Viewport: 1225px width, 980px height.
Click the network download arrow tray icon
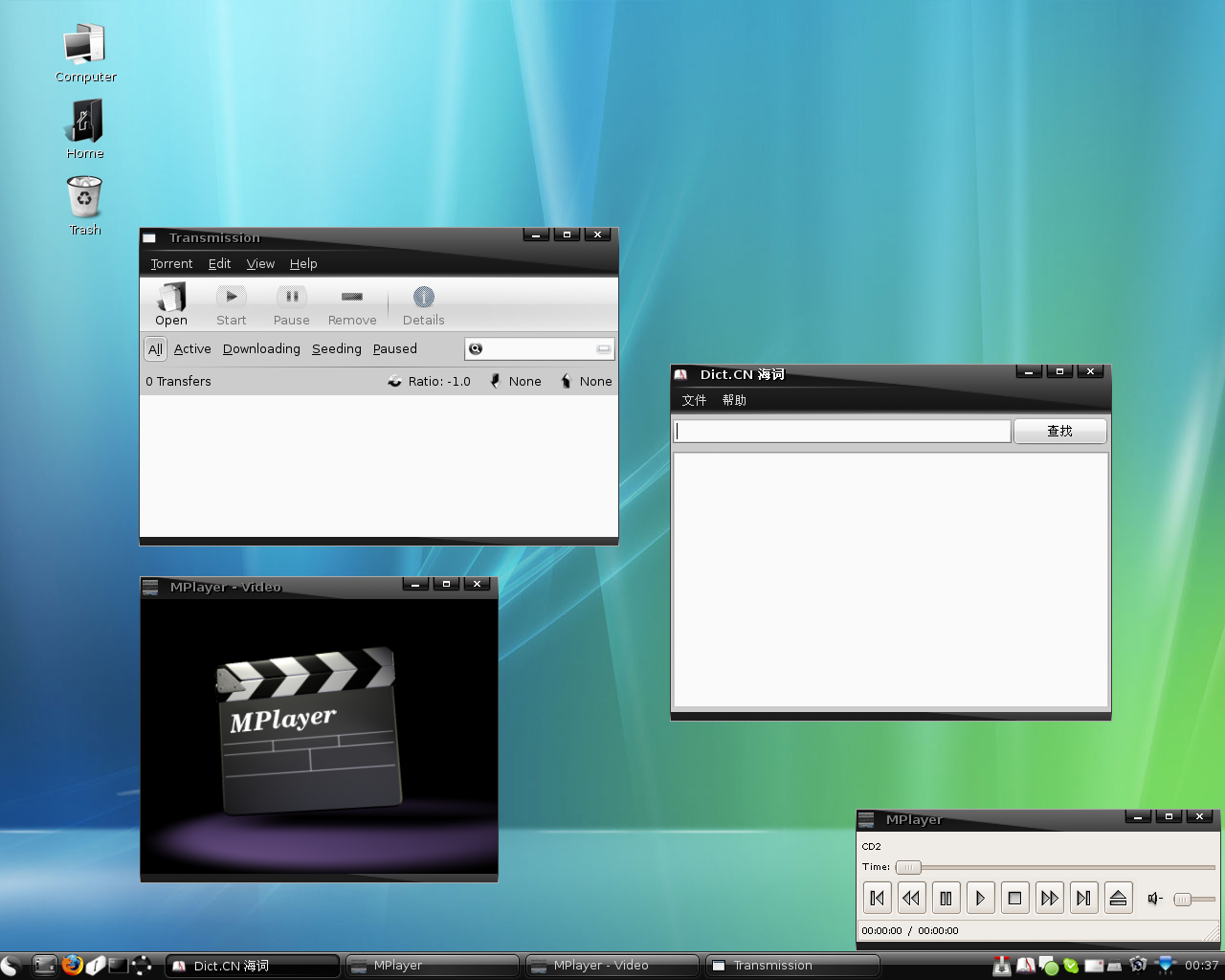click(1165, 966)
